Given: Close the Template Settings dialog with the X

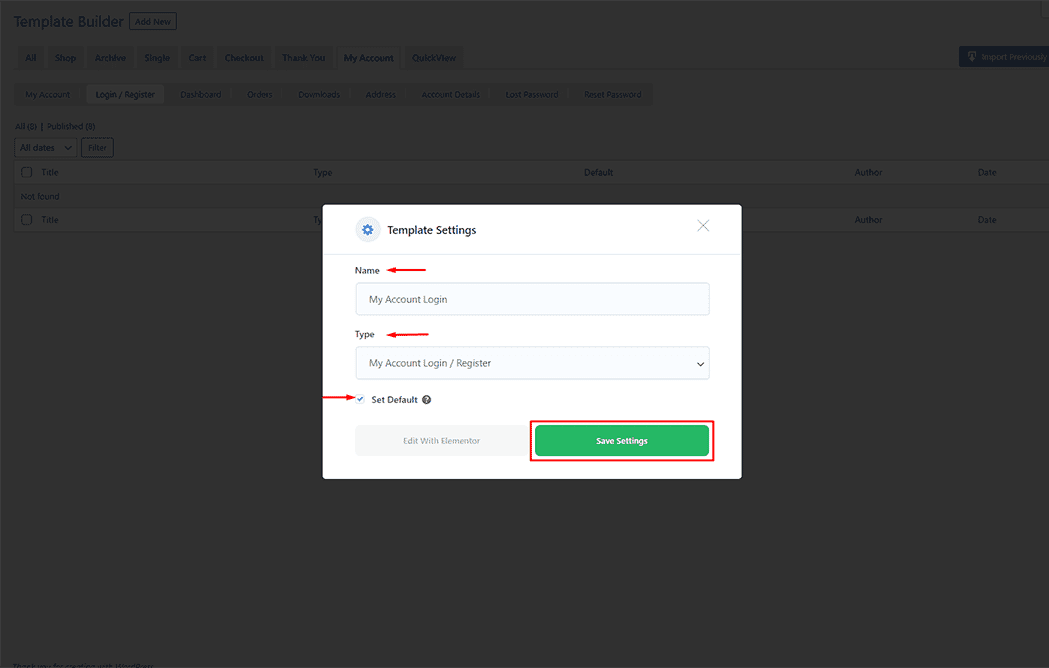Looking at the screenshot, I should click(x=703, y=226).
